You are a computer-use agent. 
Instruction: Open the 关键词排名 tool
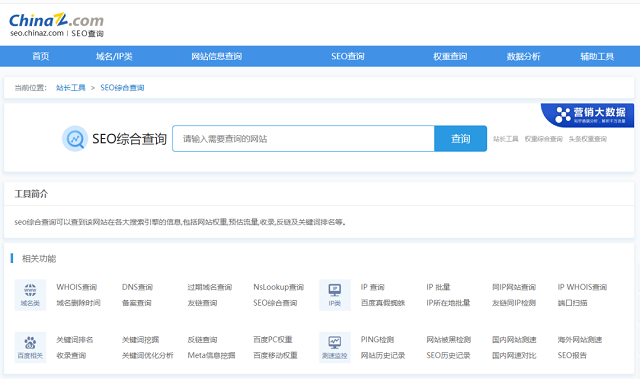pos(75,339)
